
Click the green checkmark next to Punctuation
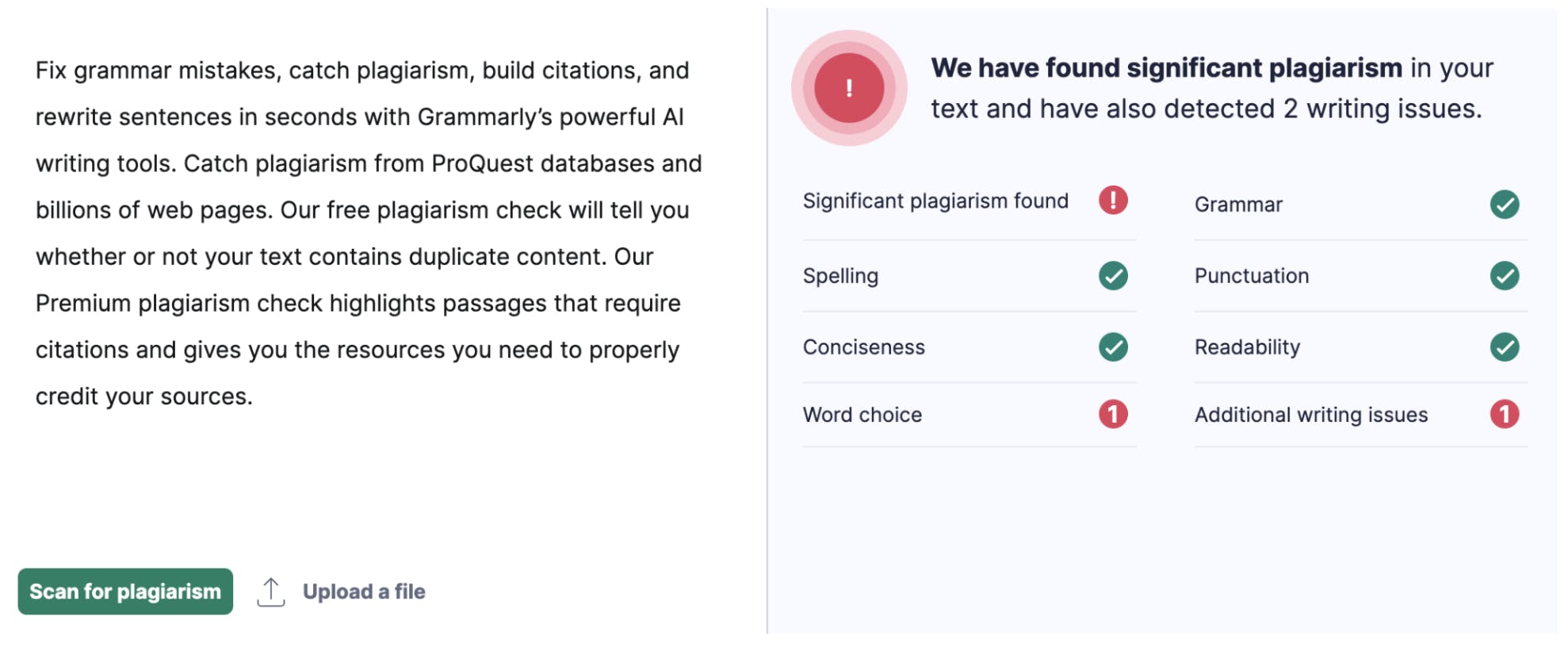(x=1504, y=276)
